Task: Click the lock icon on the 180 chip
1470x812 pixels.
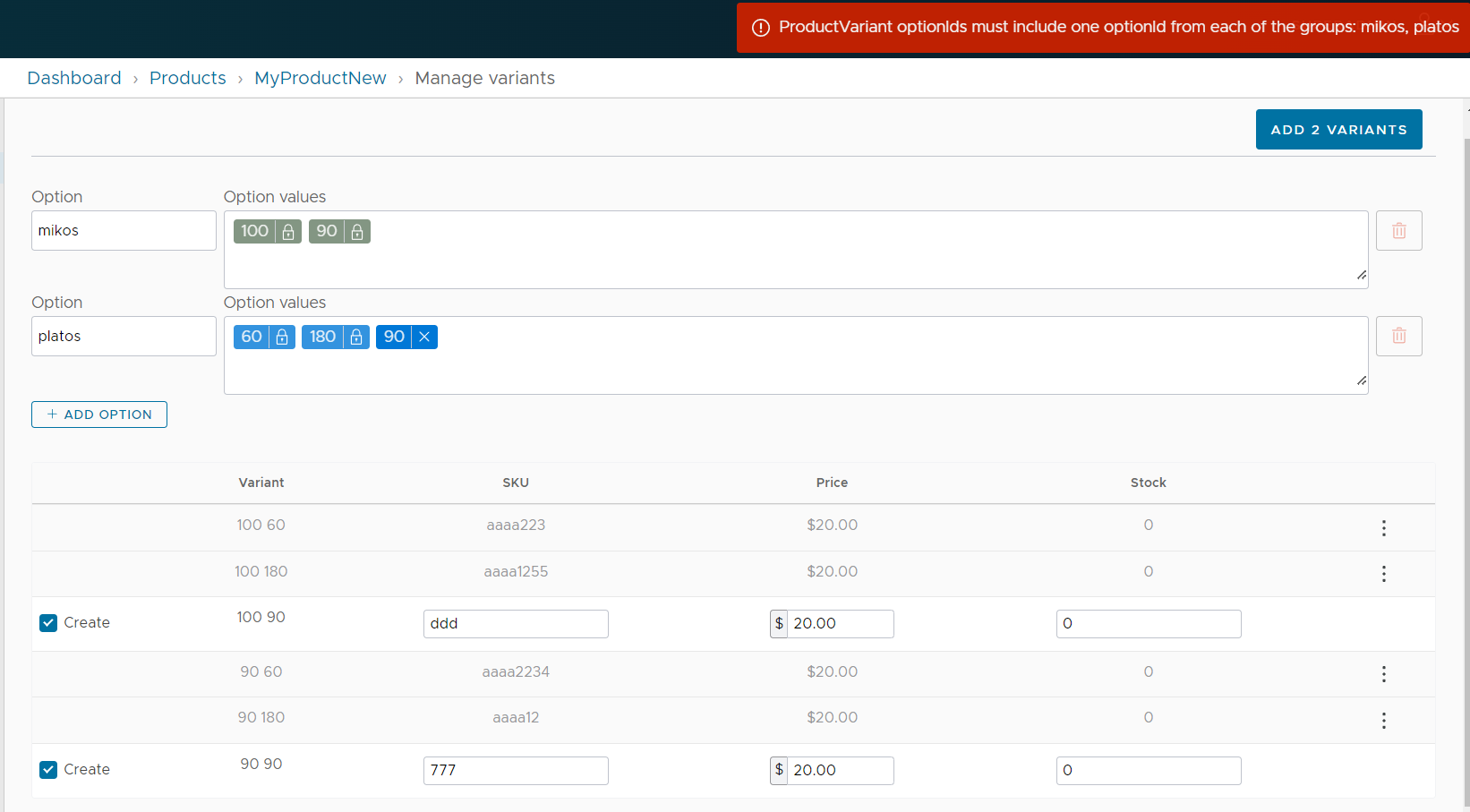Action: click(355, 337)
